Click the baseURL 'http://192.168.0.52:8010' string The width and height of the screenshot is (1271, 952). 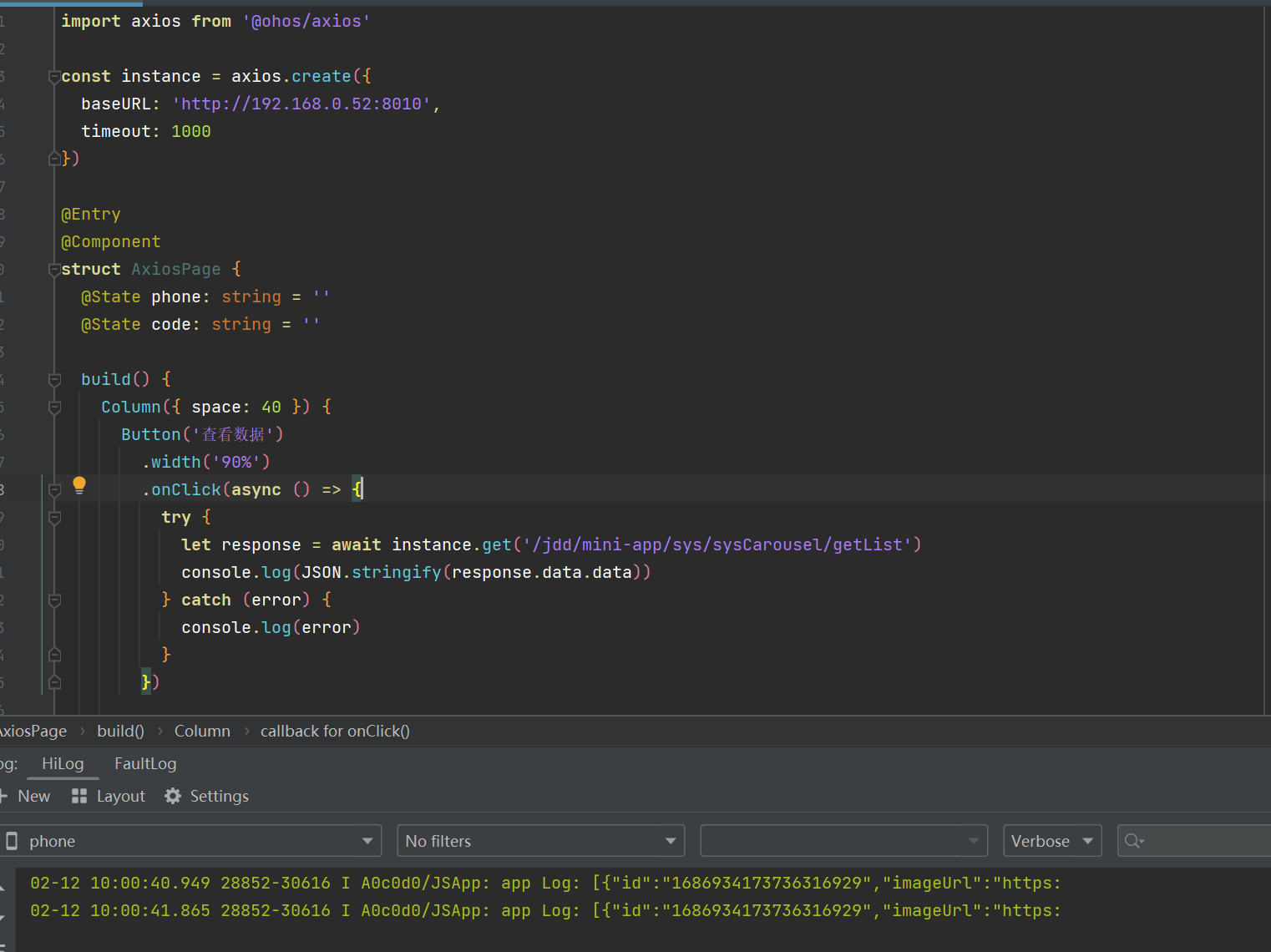tap(301, 104)
